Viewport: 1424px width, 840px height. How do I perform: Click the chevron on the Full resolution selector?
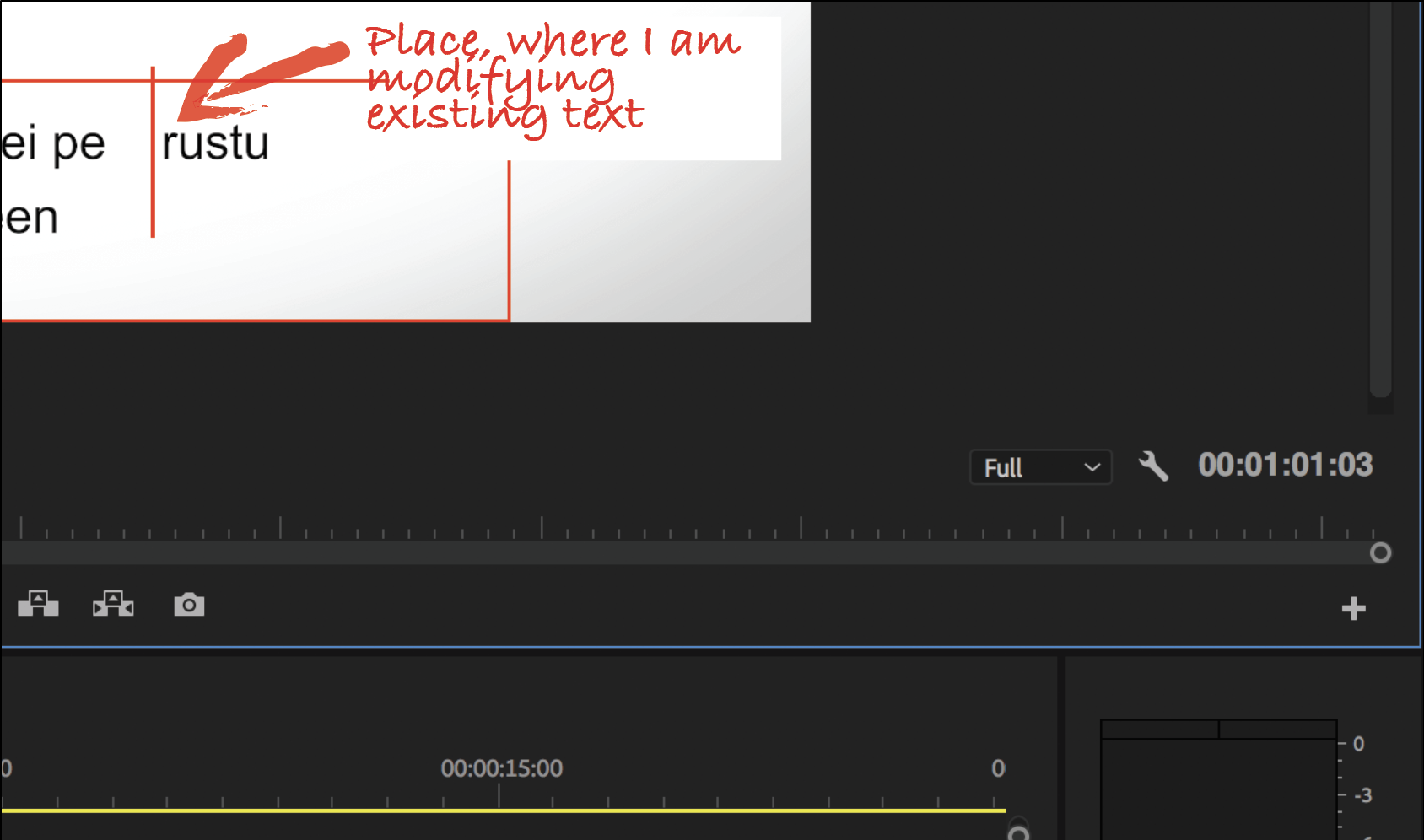pyautogui.click(x=1092, y=467)
